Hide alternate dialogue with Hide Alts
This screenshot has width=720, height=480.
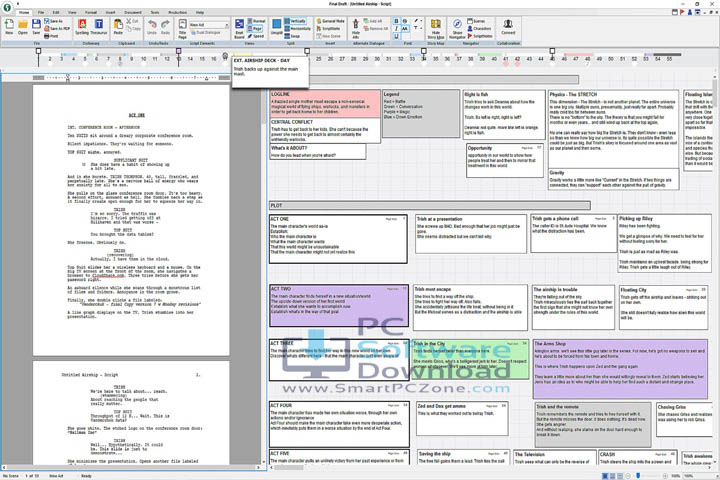(x=355, y=28)
